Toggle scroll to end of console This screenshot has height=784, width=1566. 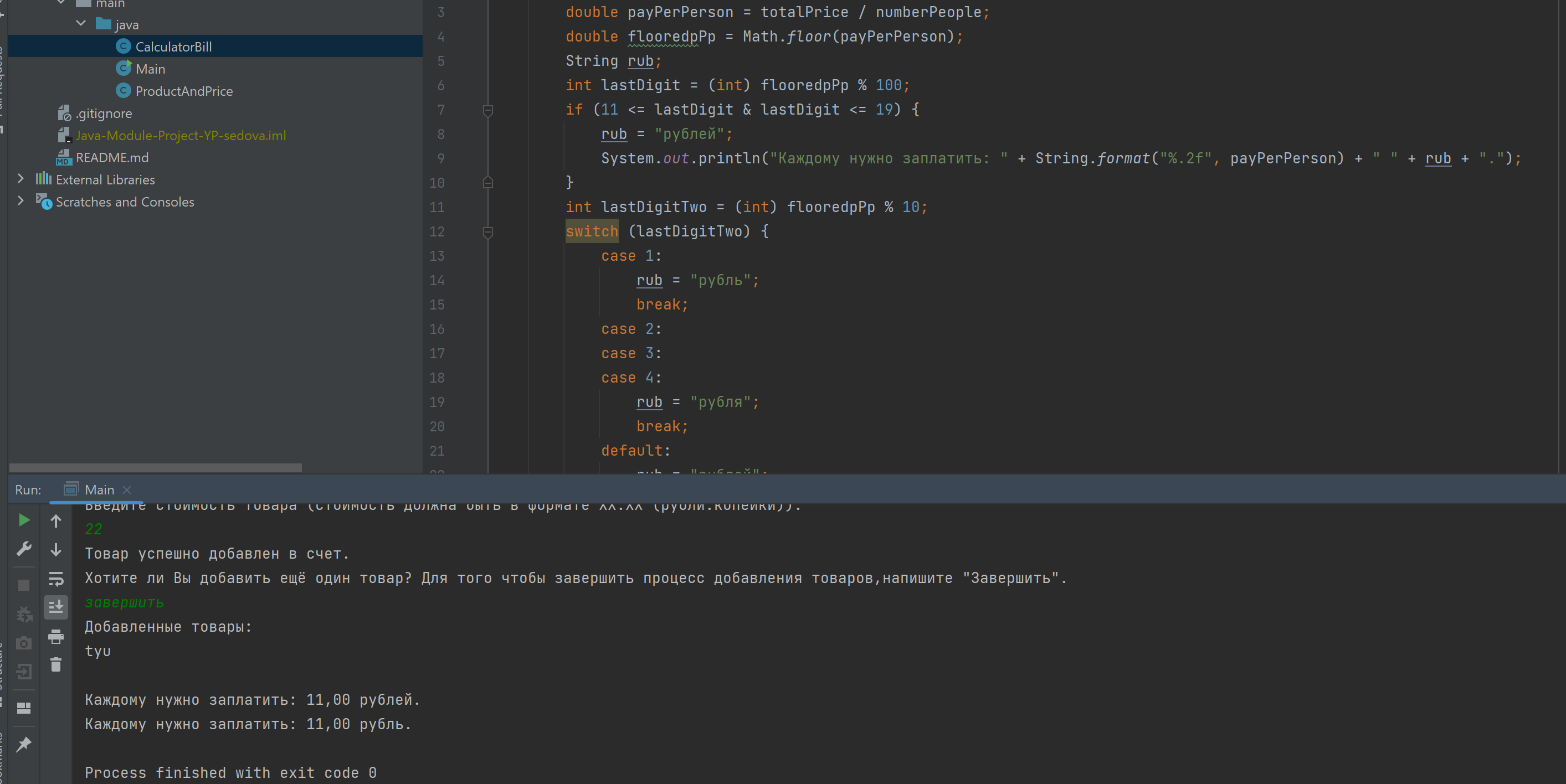tap(56, 607)
